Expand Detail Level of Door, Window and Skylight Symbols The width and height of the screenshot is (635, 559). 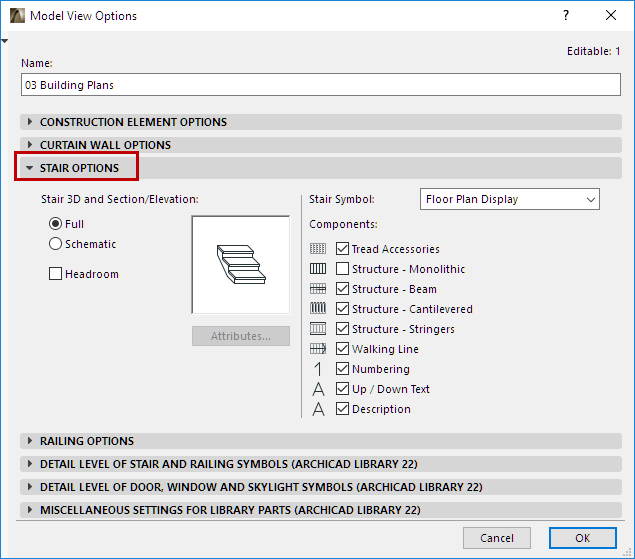(321, 487)
